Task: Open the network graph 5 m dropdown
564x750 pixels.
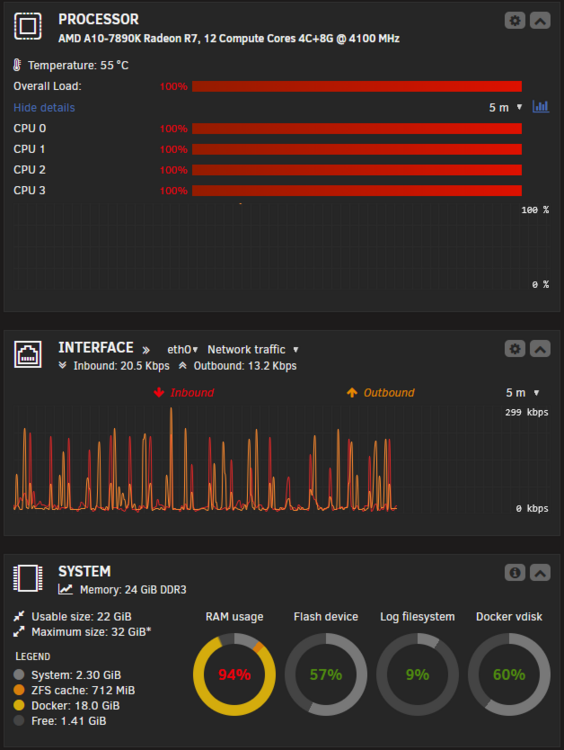Action: (522, 393)
